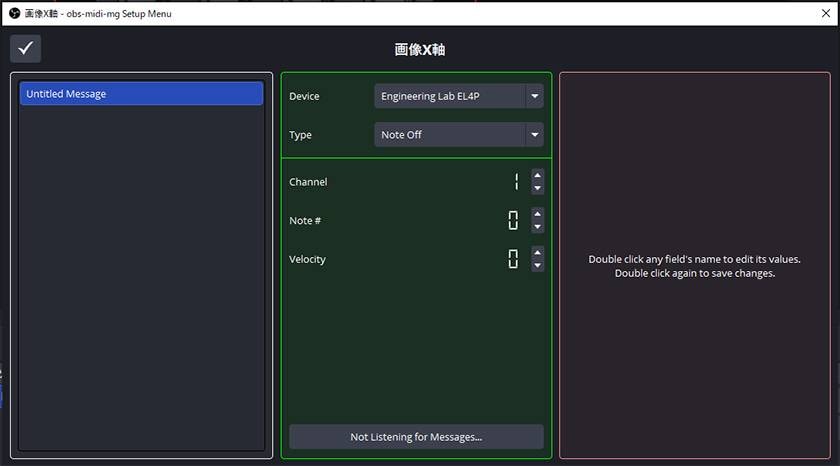Expand the Type dropdown arrow
This screenshot has width=840, height=466.
[x=535, y=135]
